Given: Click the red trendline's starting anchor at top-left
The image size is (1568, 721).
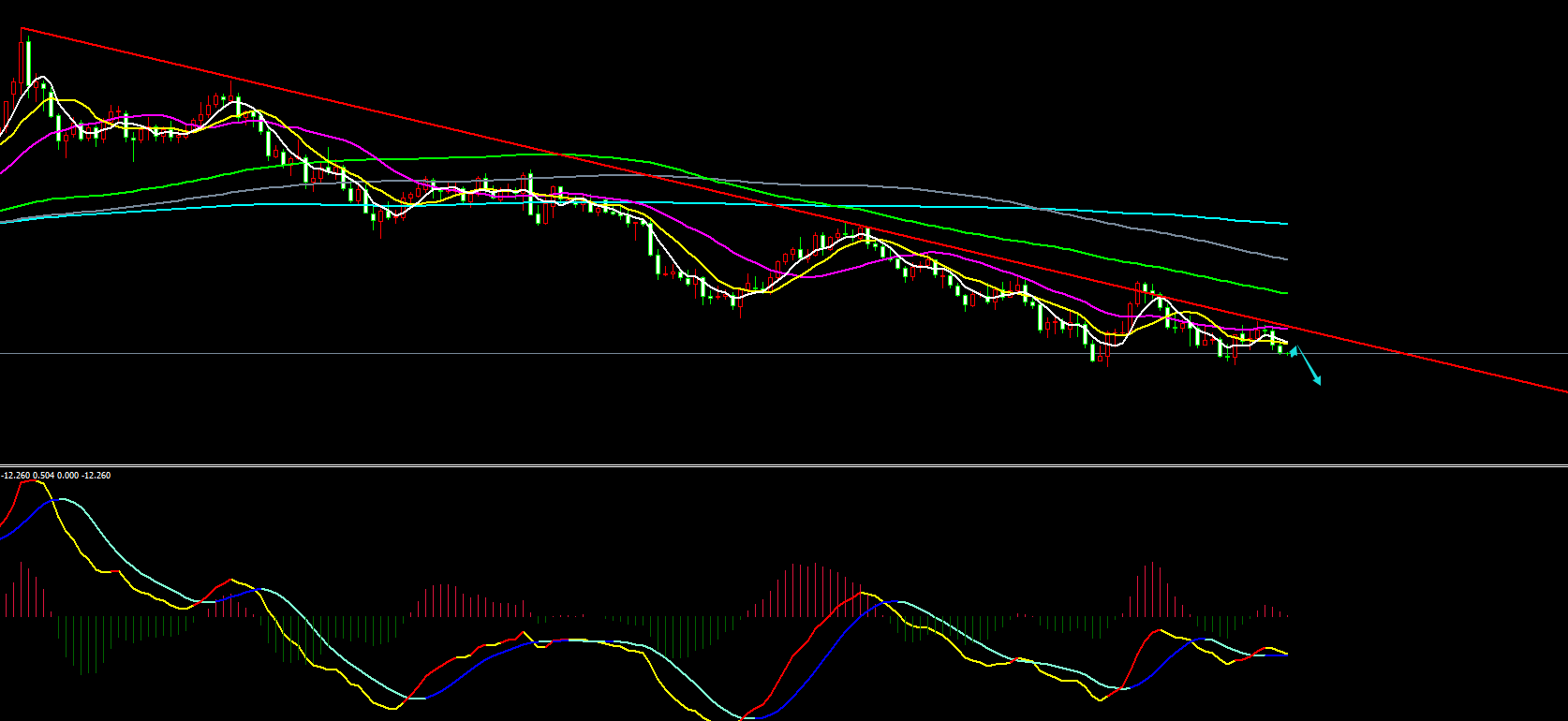Looking at the screenshot, I should (22, 30).
